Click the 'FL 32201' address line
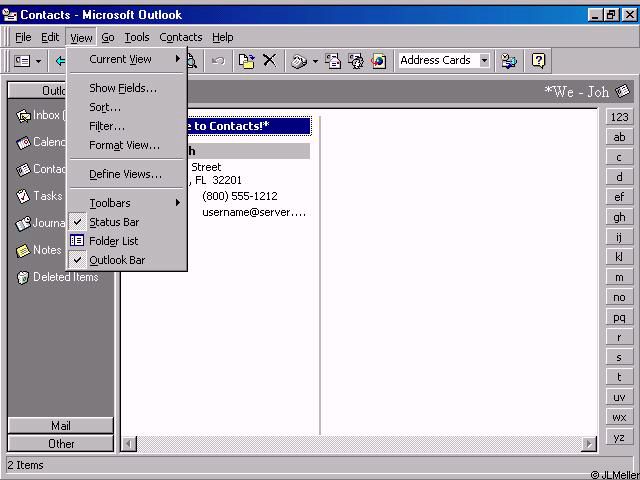 [218, 180]
